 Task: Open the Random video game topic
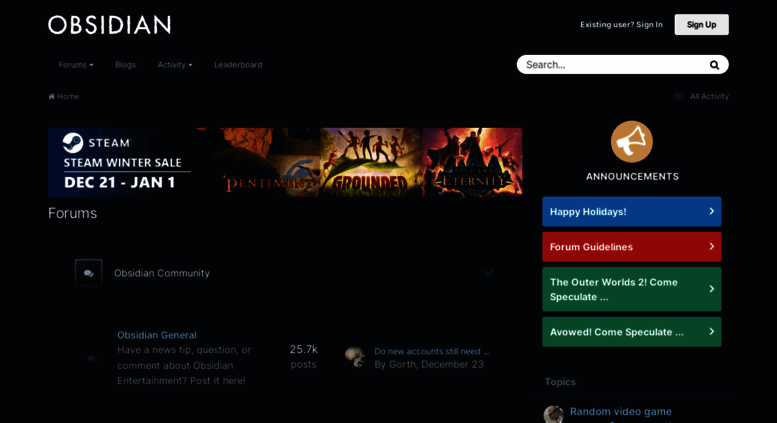[621, 412]
